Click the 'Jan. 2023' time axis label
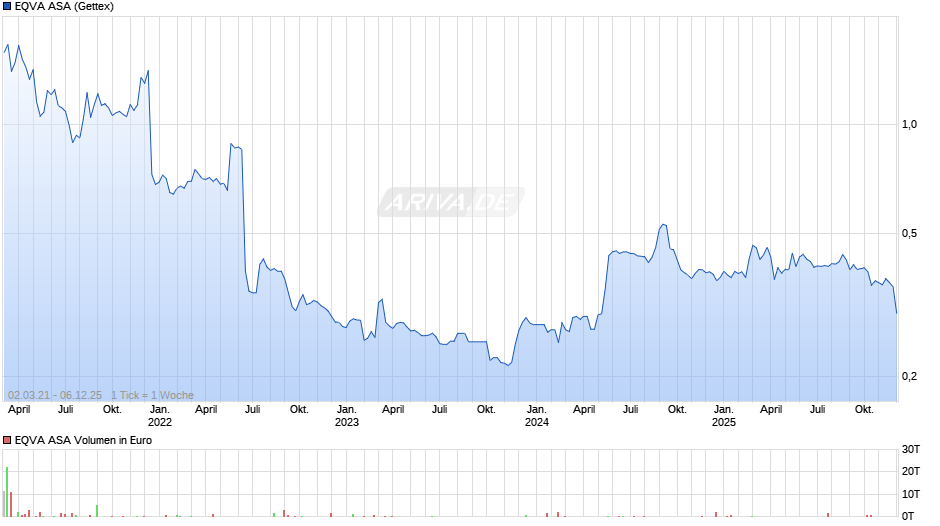940x526 pixels. (347, 416)
